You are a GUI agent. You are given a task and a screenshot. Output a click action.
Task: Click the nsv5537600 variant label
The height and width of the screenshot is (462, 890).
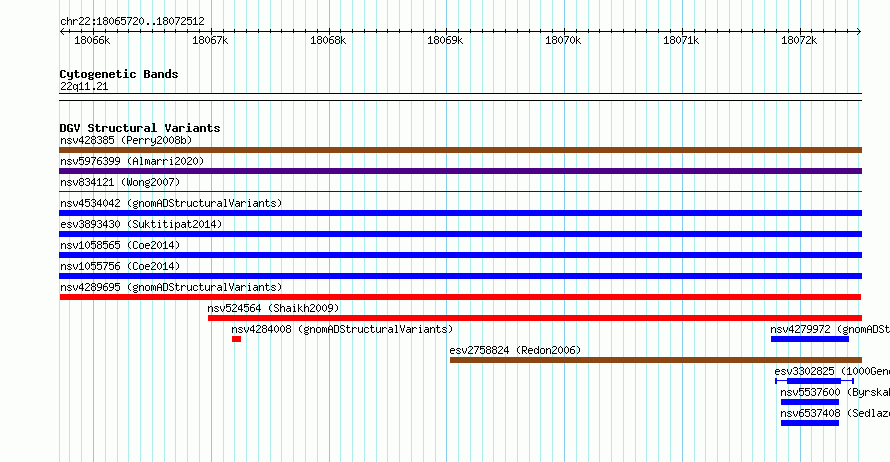[x=835, y=392]
